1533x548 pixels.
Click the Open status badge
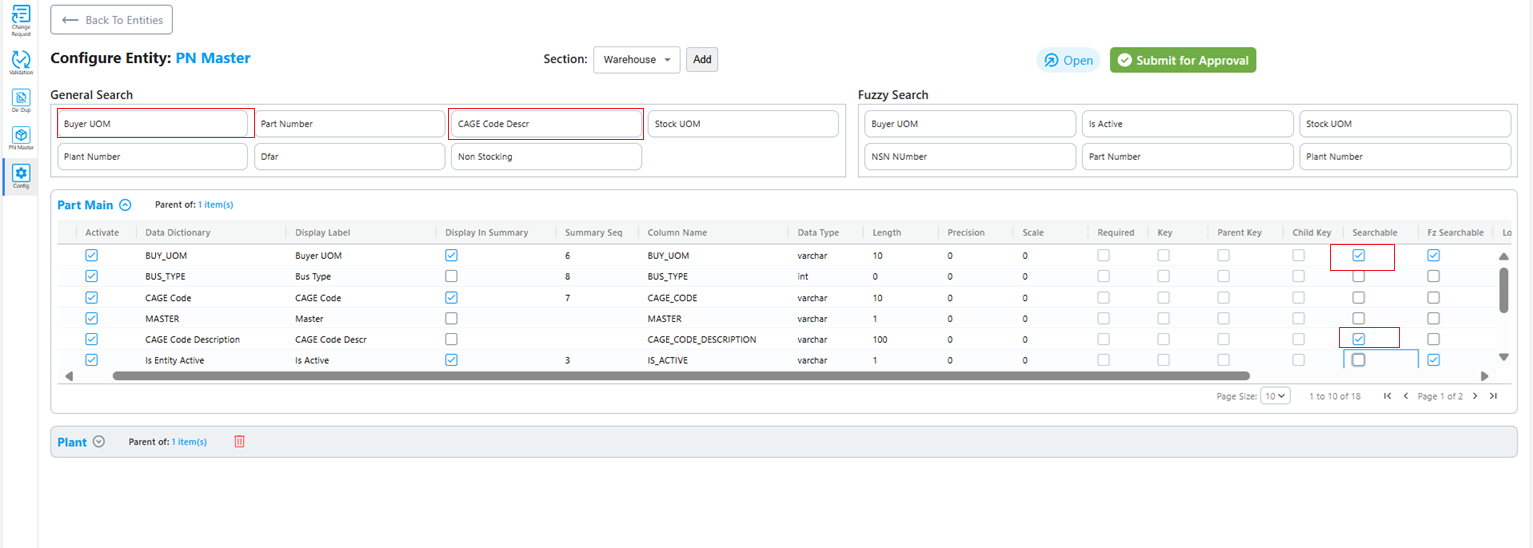pos(1068,60)
